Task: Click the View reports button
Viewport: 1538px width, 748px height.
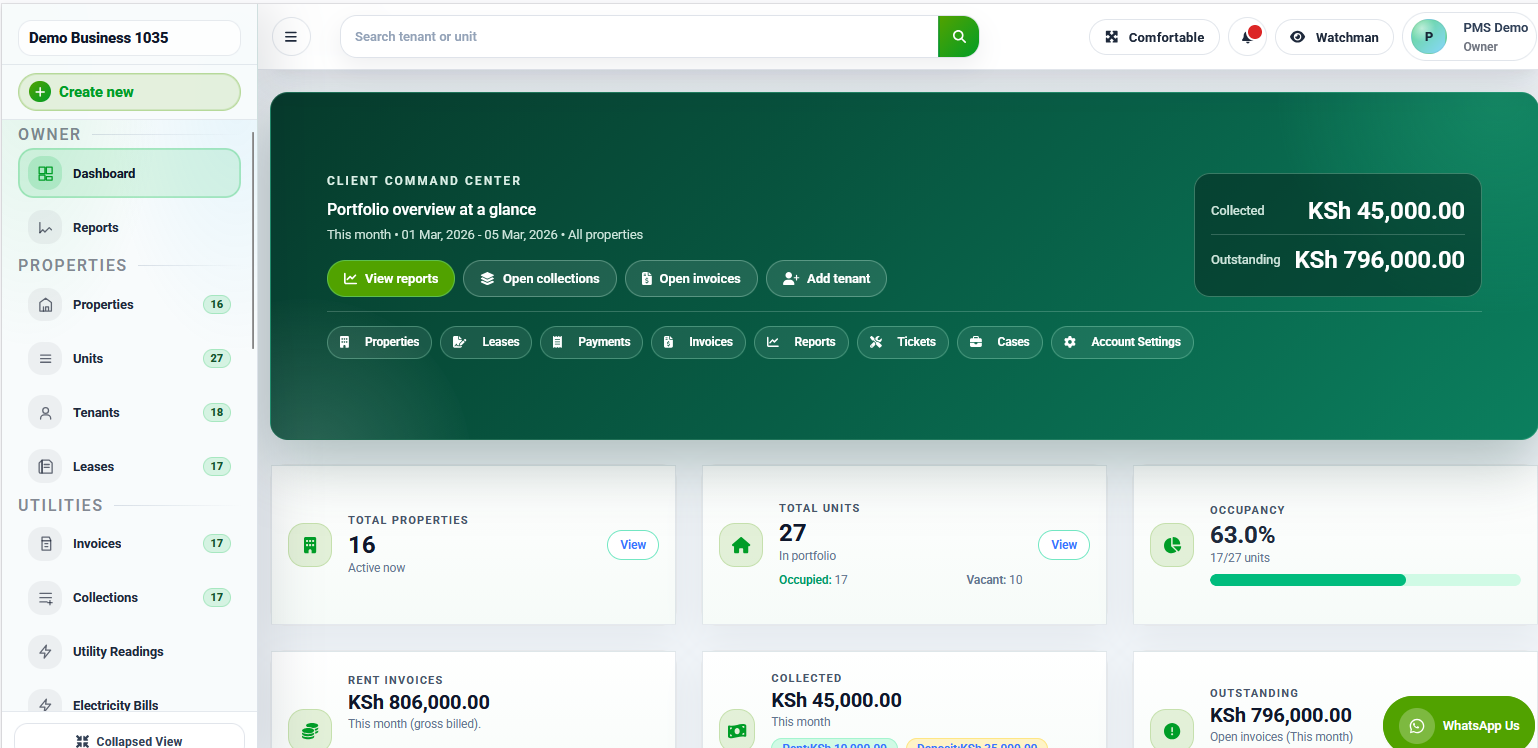Action: (390, 278)
